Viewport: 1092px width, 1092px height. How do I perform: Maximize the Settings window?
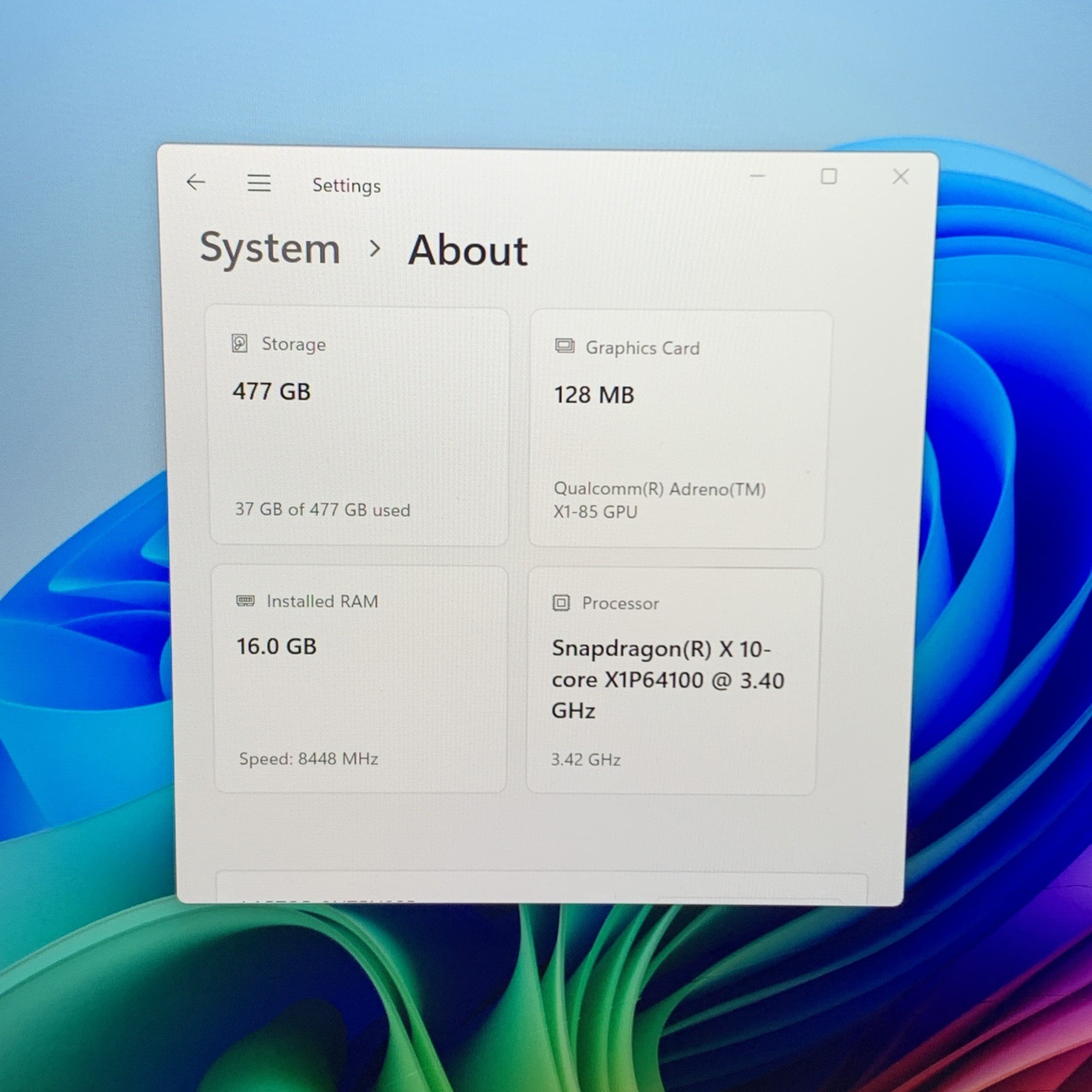click(x=829, y=177)
